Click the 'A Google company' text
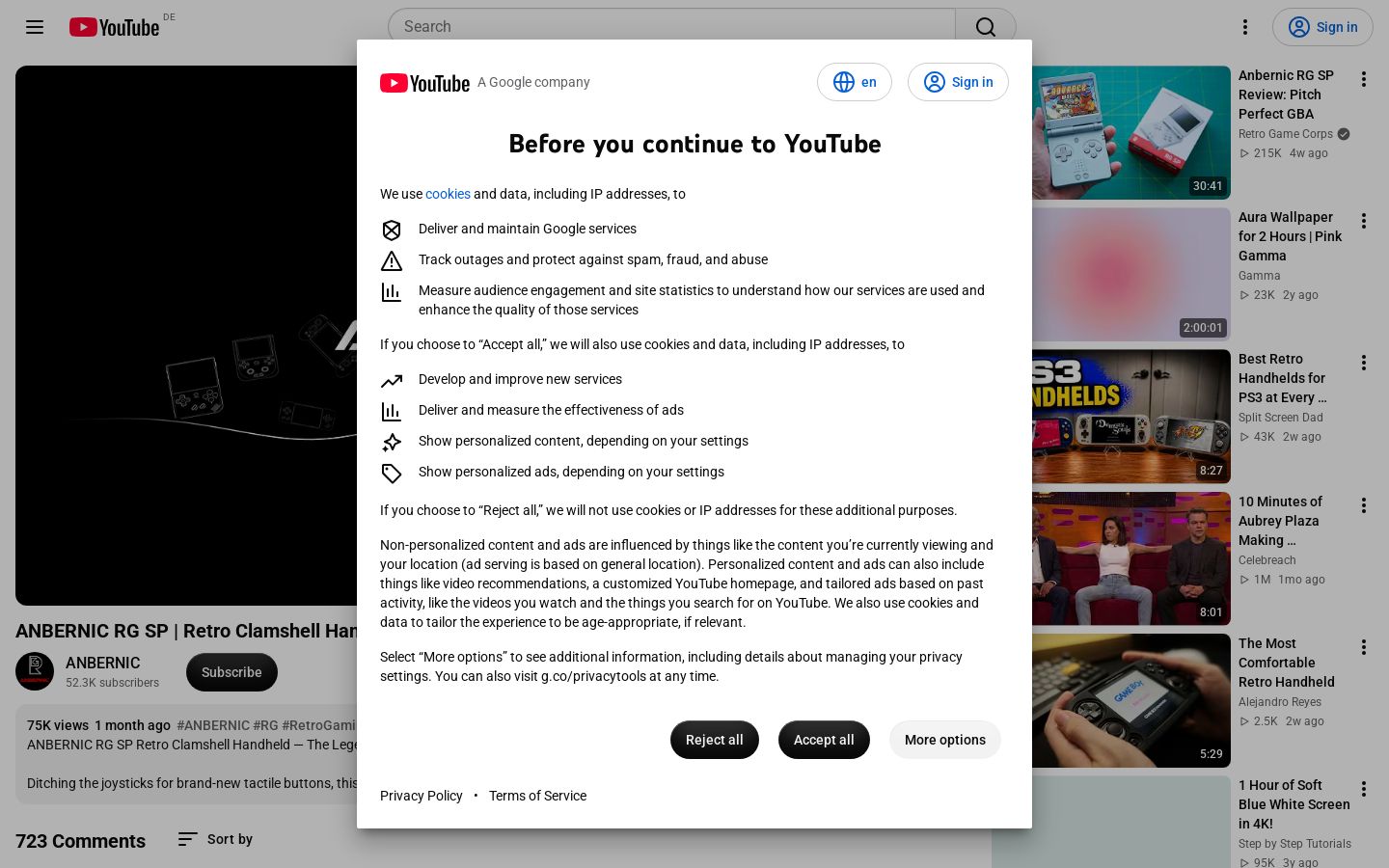This screenshot has width=1389, height=868. point(533,82)
